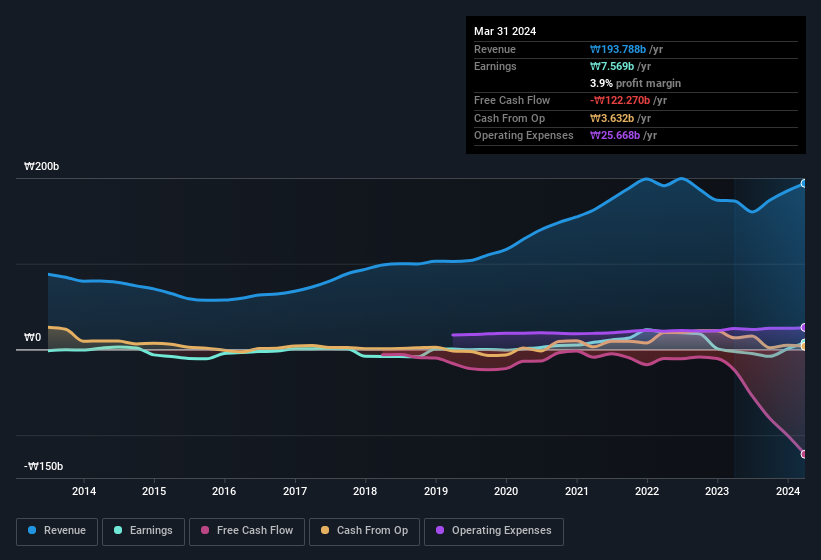Toggle the Revenue legend series
The height and width of the screenshot is (560, 821).
(57, 531)
